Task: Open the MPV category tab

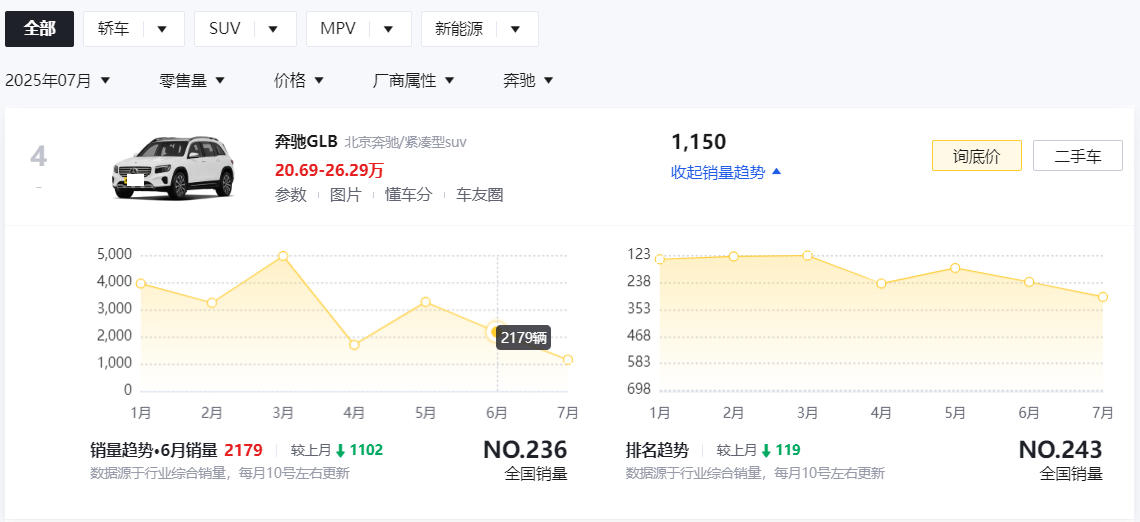Action: [x=338, y=29]
